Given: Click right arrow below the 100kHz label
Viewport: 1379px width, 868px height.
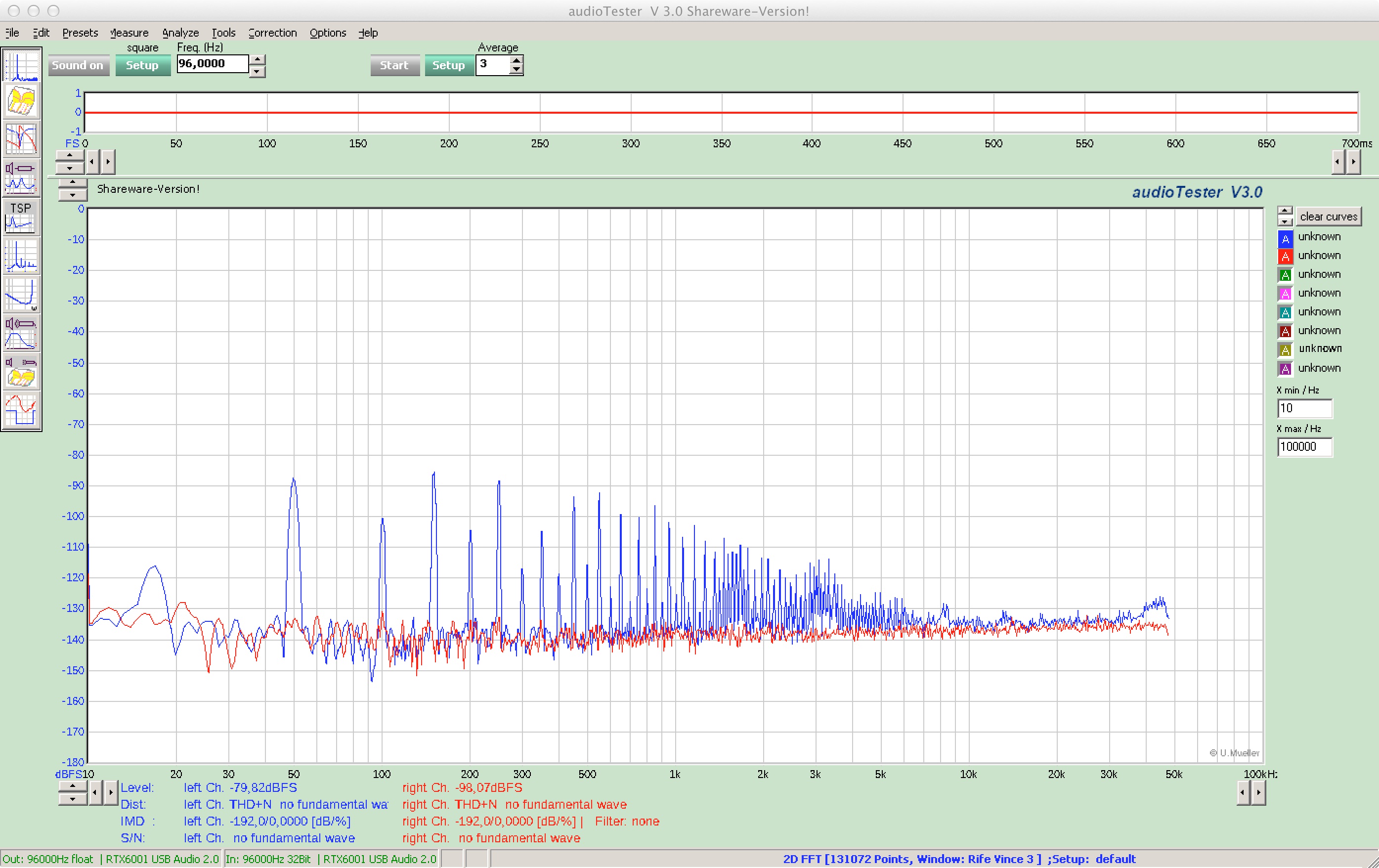Looking at the screenshot, I should (1258, 793).
